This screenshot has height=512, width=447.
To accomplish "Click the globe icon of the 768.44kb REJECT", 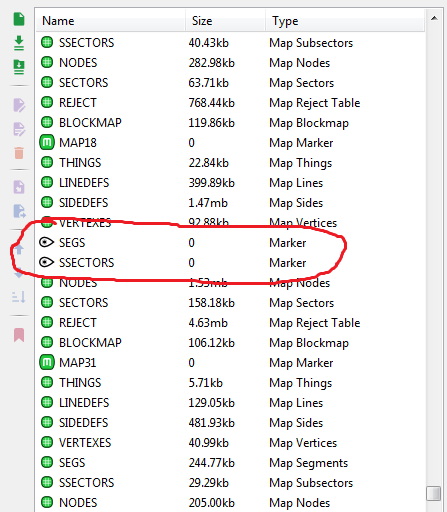I will coord(47,102).
